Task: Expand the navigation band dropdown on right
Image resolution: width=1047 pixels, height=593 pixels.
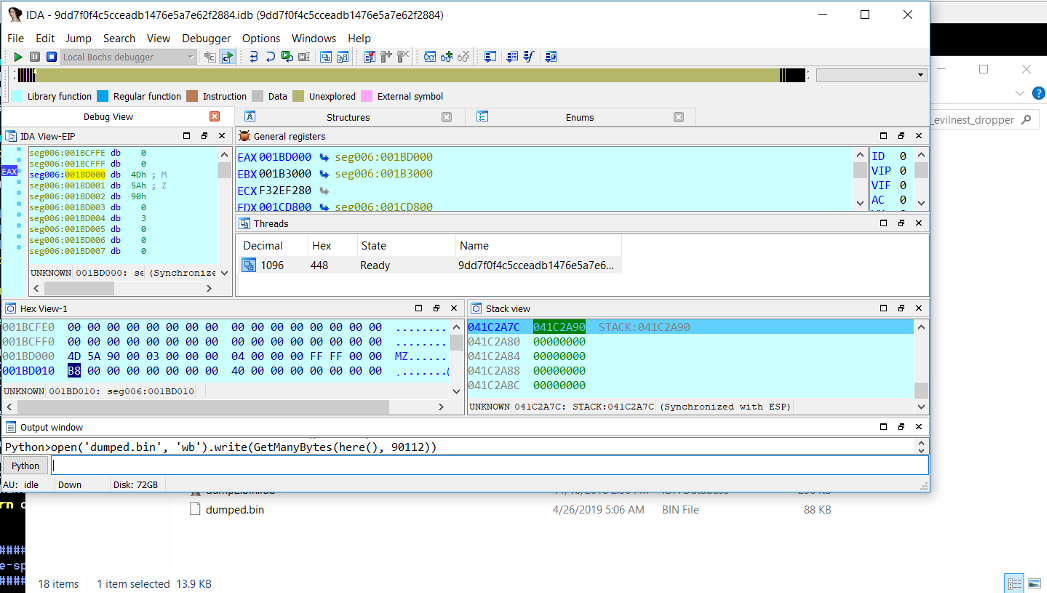Action: click(x=921, y=75)
